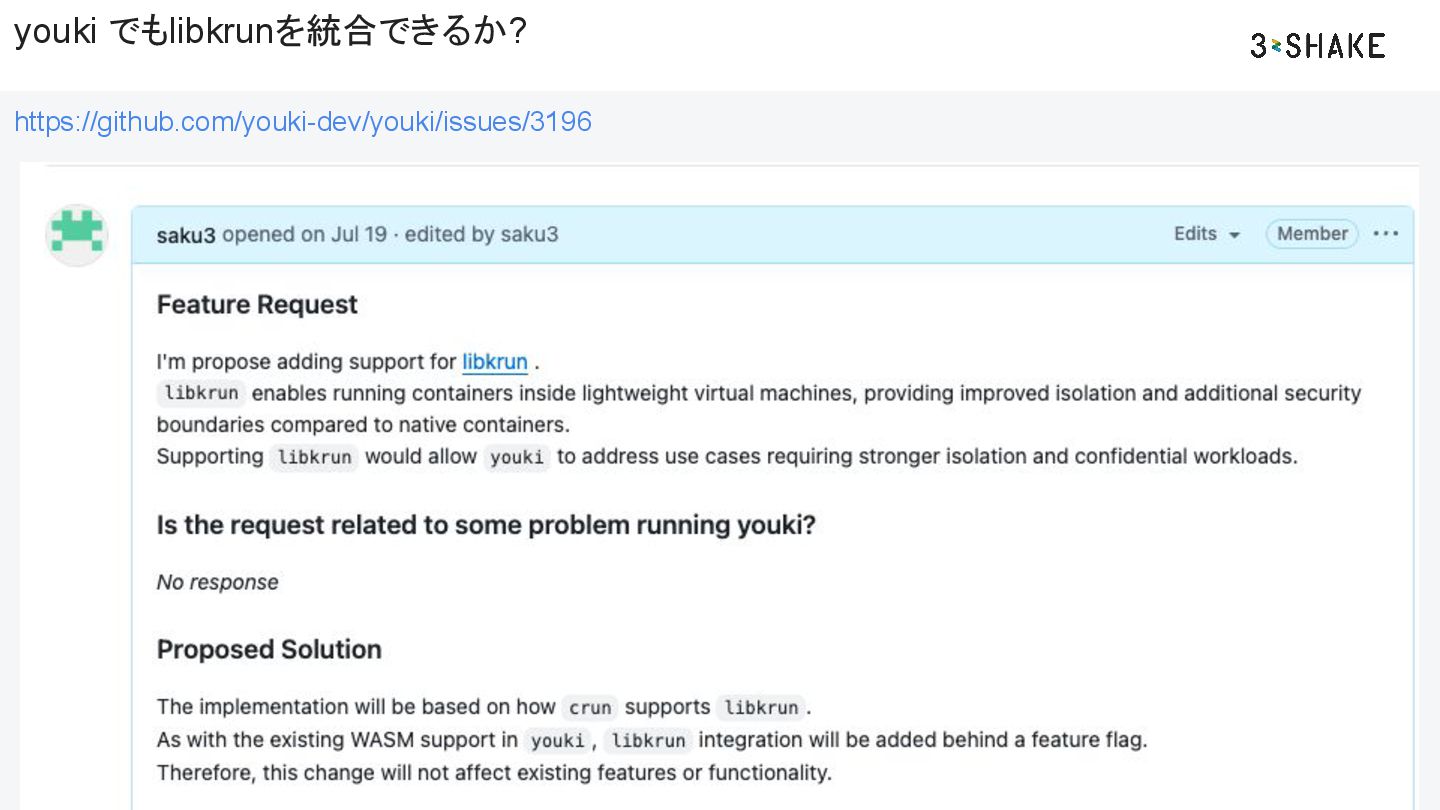Click the libkrun code tag starting second sentence

[x=201, y=393]
